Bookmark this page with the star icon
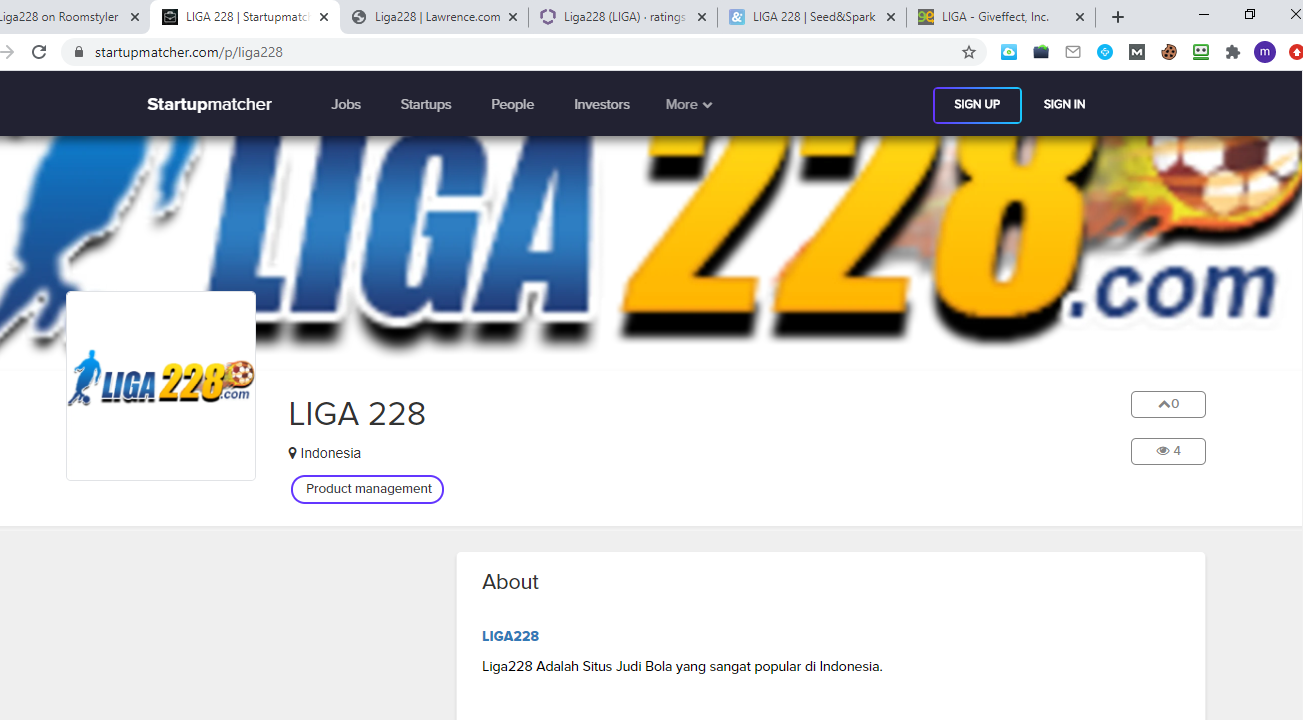The height and width of the screenshot is (720, 1303). click(x=968, y=52)
